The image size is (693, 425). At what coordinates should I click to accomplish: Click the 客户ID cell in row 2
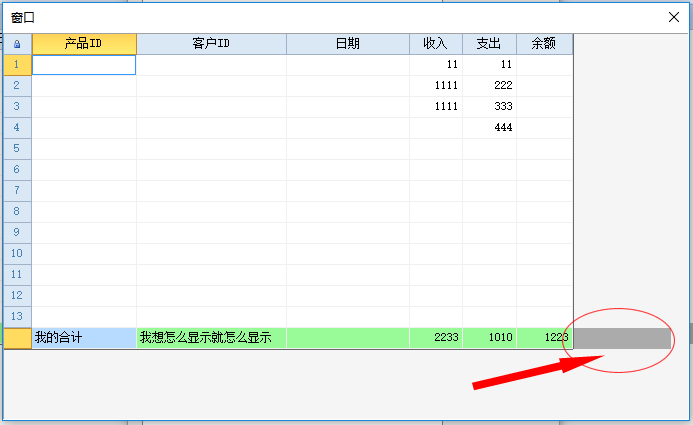(211, 86)
